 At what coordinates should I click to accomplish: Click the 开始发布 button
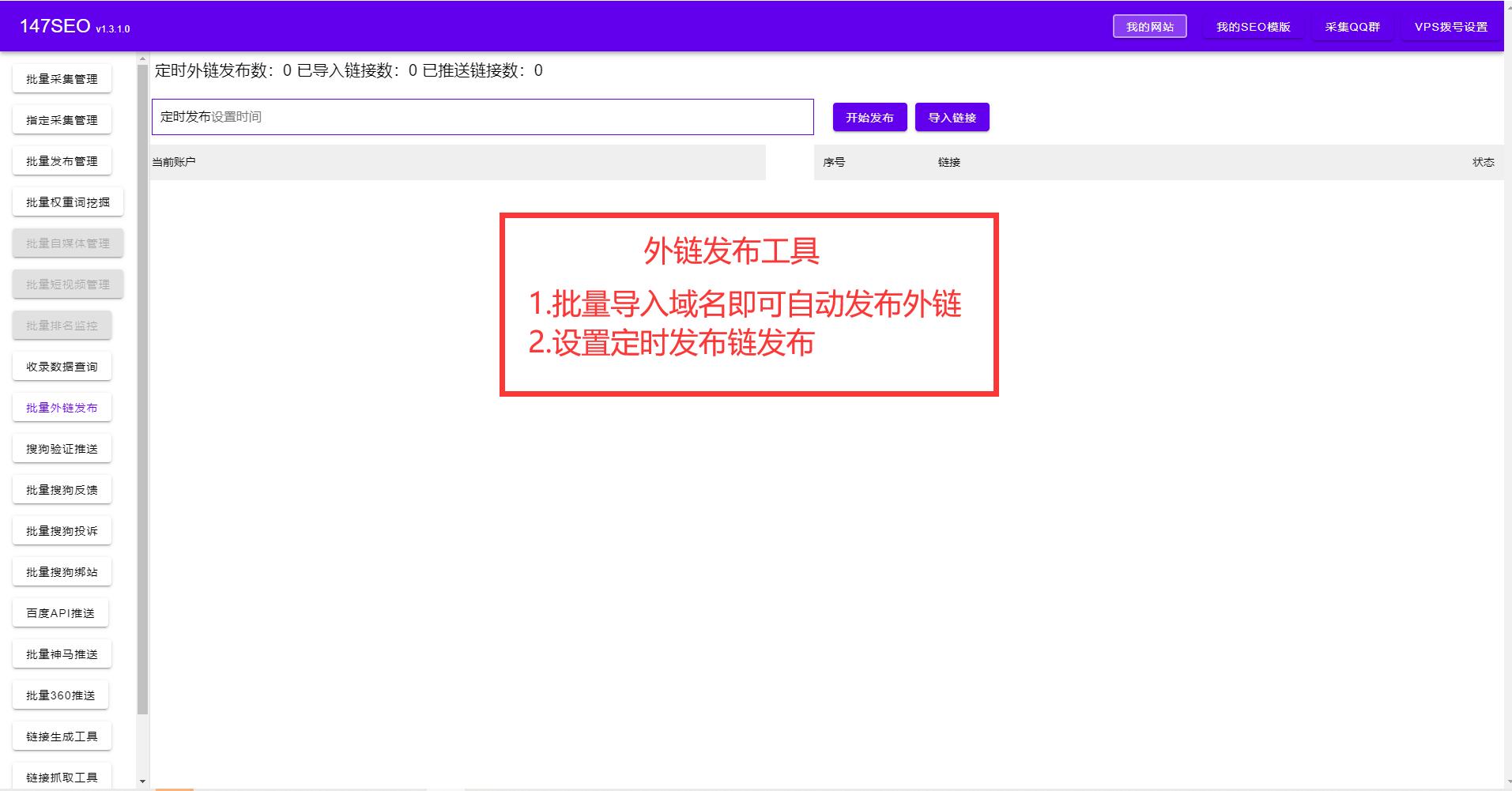tap(869, 117)
